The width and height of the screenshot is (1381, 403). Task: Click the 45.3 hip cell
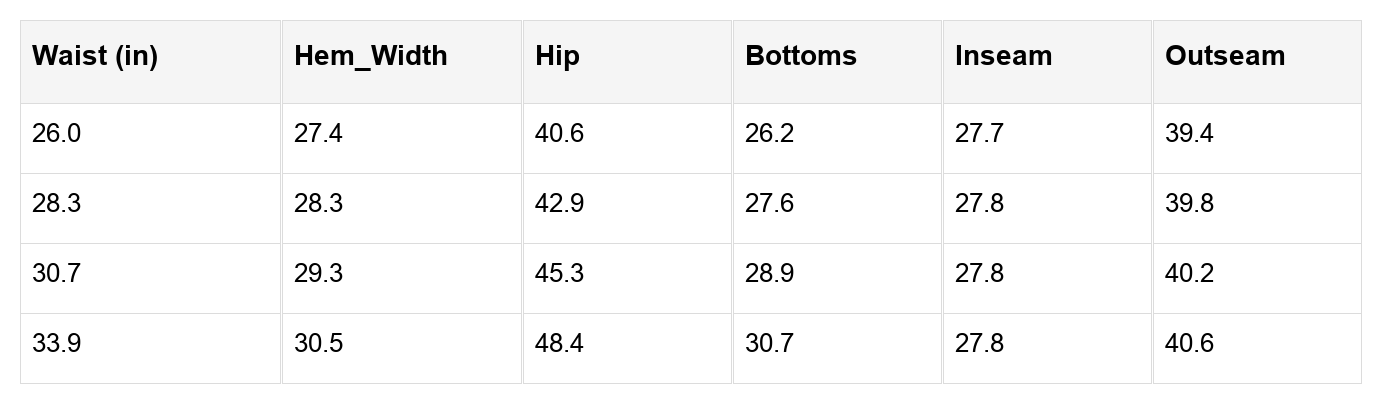click(x=560, y=274)
